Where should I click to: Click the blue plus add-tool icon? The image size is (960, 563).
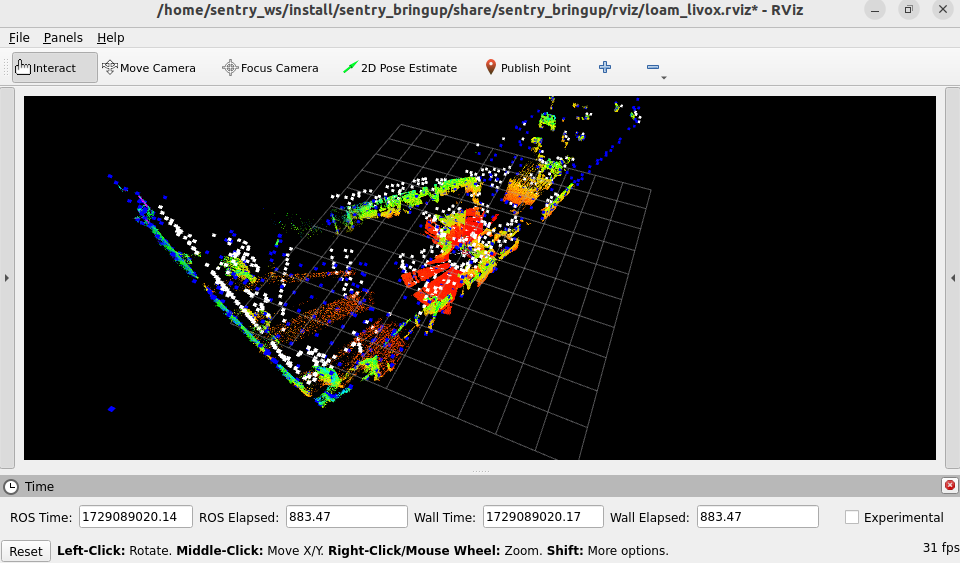[x=605, y=67]
